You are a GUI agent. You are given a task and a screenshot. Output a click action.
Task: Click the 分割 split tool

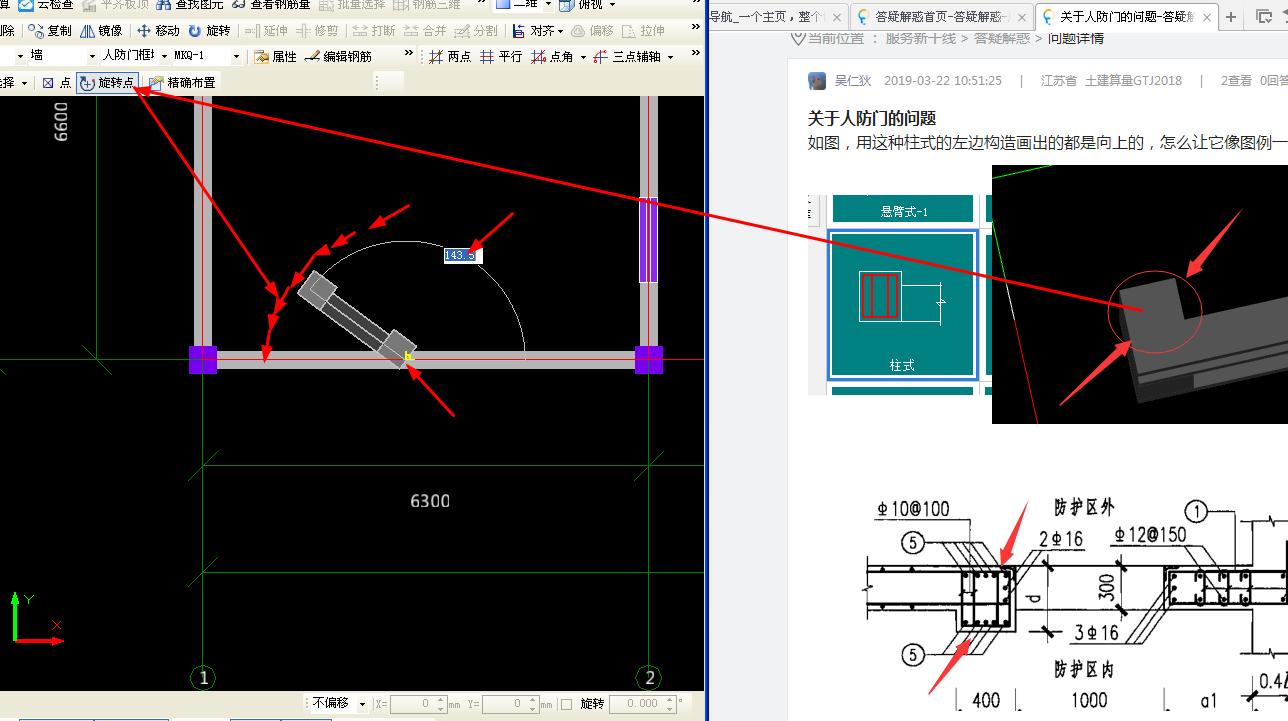[476, 31]
